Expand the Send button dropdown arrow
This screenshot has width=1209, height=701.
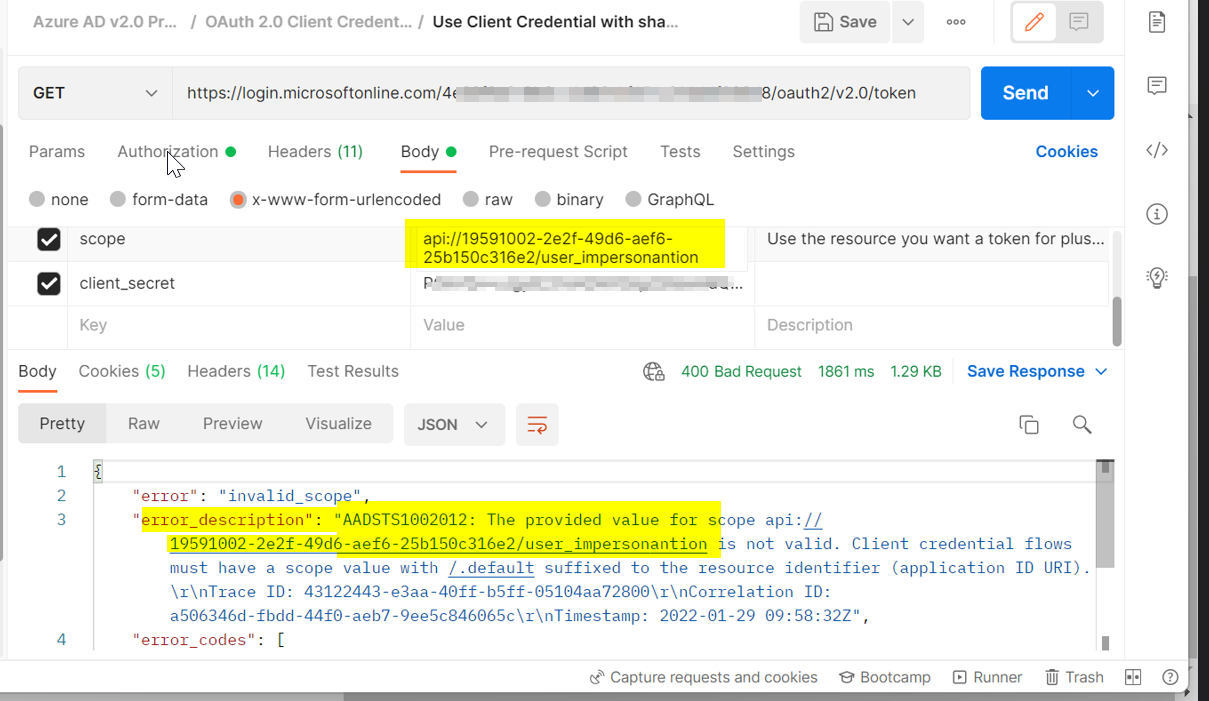click(1093, 93)
